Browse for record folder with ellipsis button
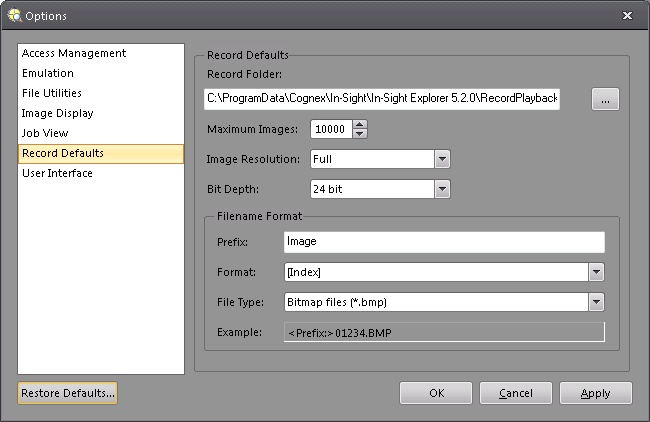This screenshot has width=650, height=422. [605, 99]
